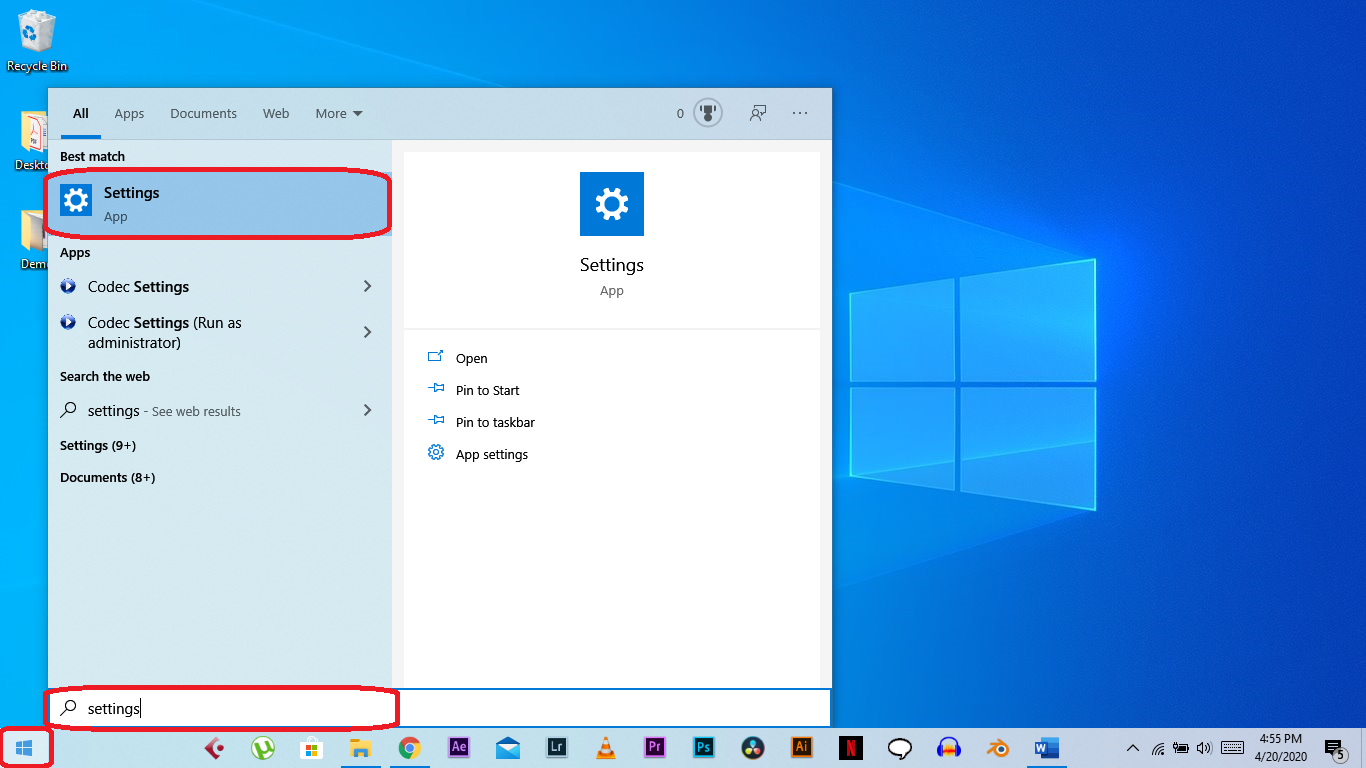The image size is (1366, 768).
Task: Show hidden system tray icons
Action: pos(1132,748)
